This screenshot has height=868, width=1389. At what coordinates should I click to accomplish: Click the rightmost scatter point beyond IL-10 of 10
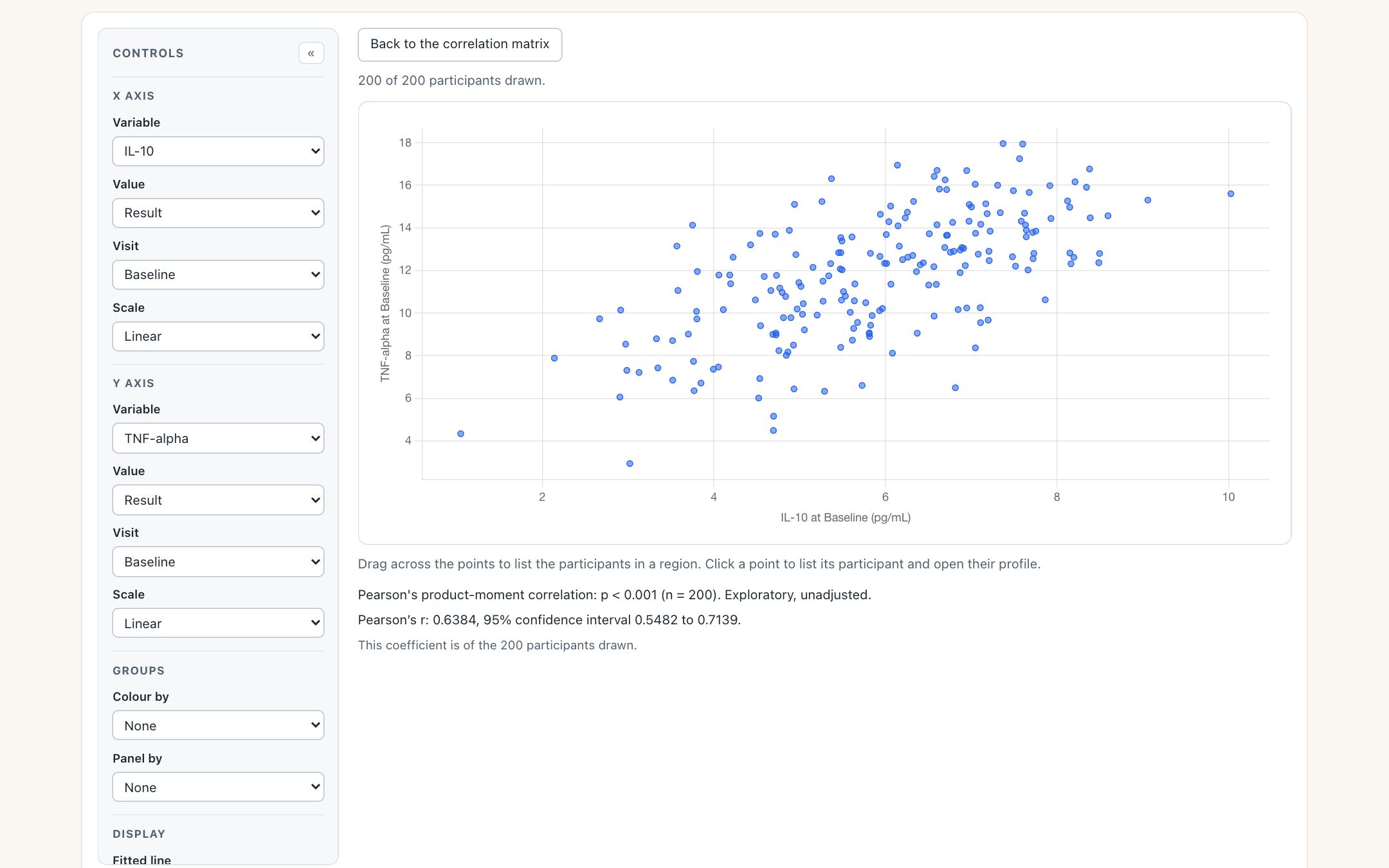pos(1231,194)
